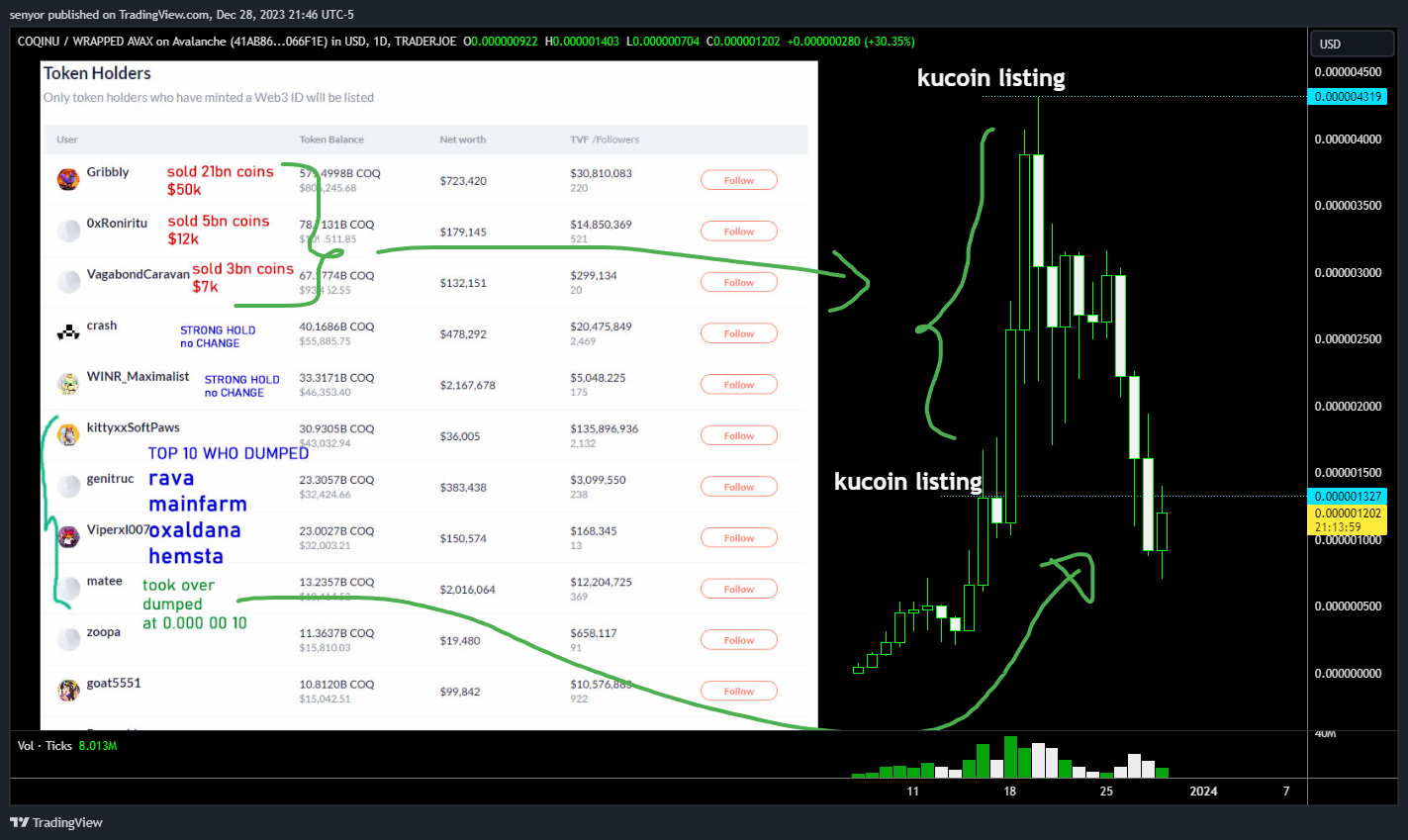Click matee username

[105, 581]
